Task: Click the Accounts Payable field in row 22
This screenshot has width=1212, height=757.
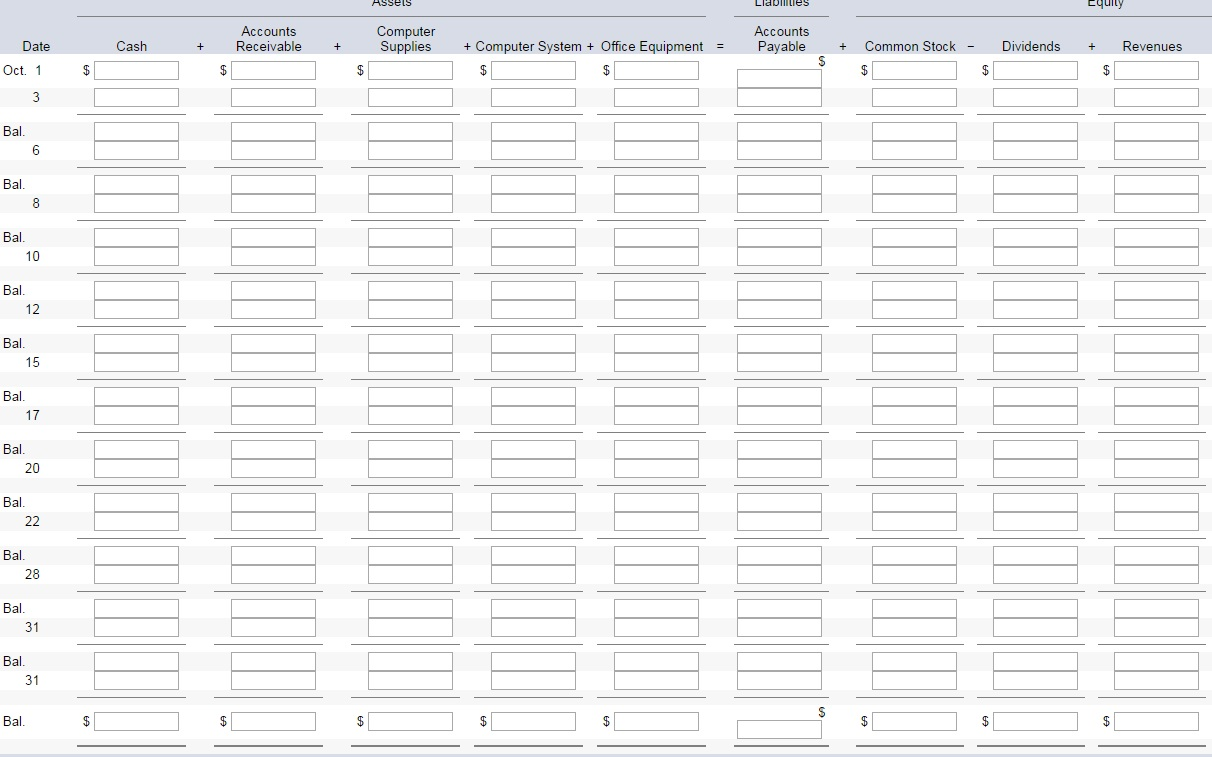Action: [780, 521]
